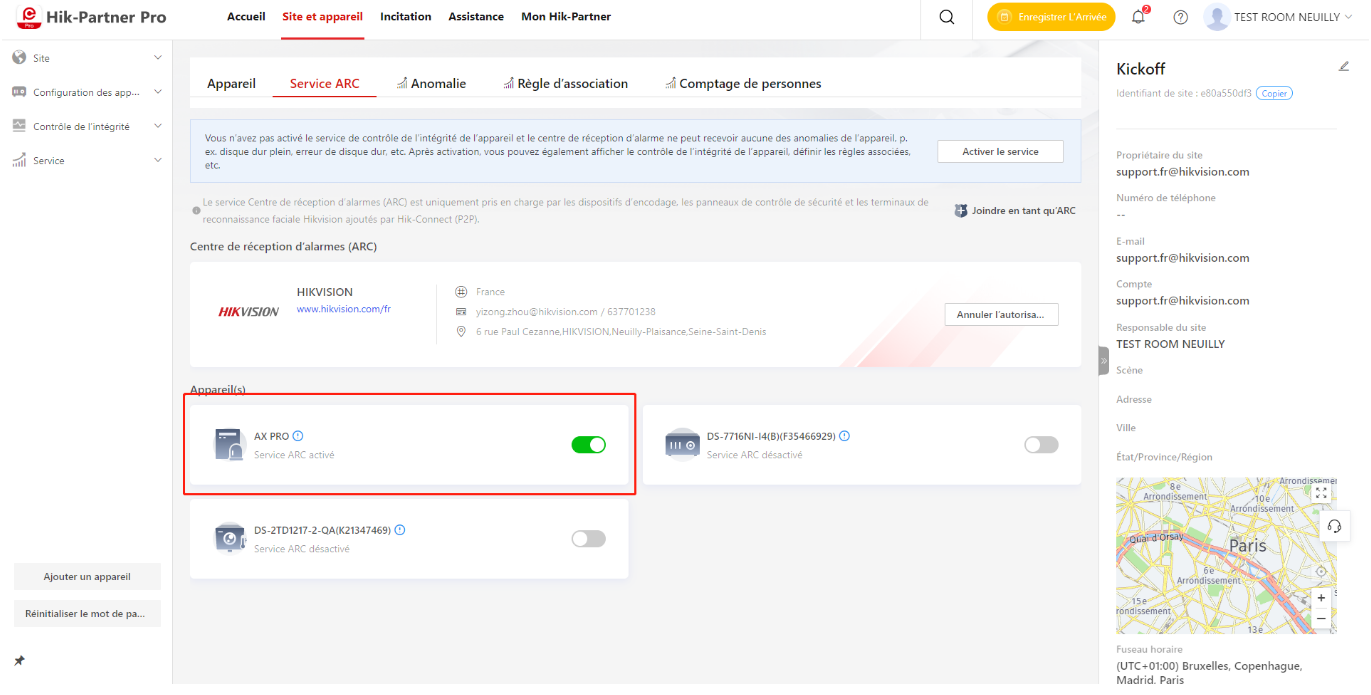Viewport: 1371px width, 695px height.
Task: Select the Service ARC tab
Action: click(x=324, y=84)
